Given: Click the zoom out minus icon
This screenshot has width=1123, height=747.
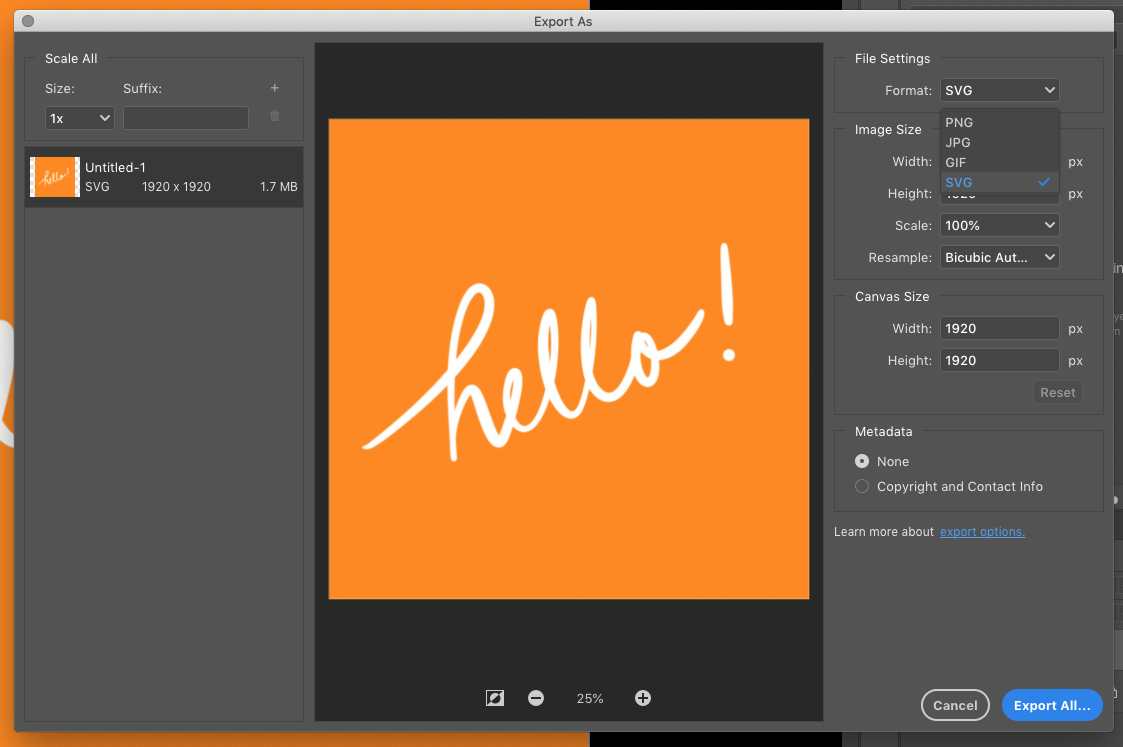Looking at the screenshot, I should point(536,698).
